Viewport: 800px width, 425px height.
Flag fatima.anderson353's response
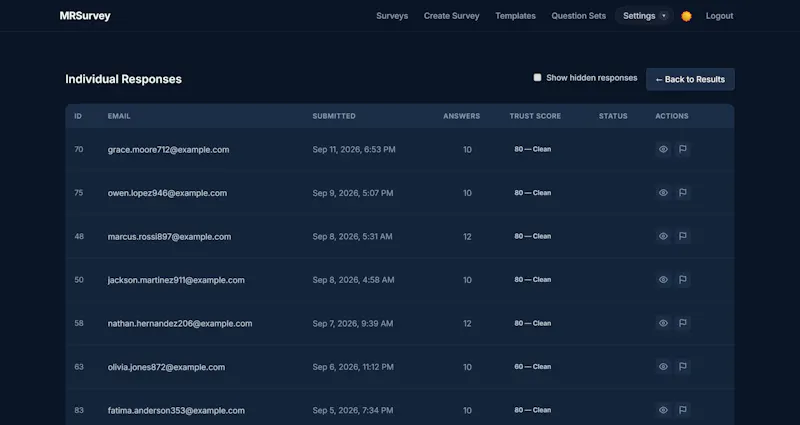(x=683, y=410)
